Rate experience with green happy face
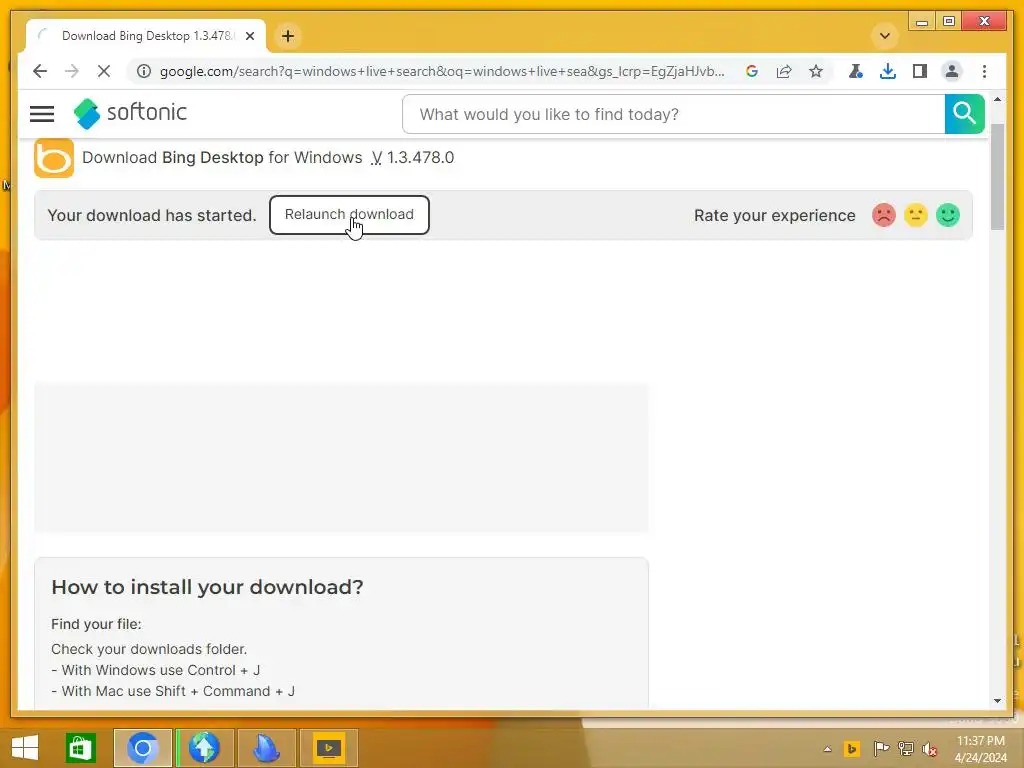This screenshot has height=768, width=1024. tap(947, 215)
